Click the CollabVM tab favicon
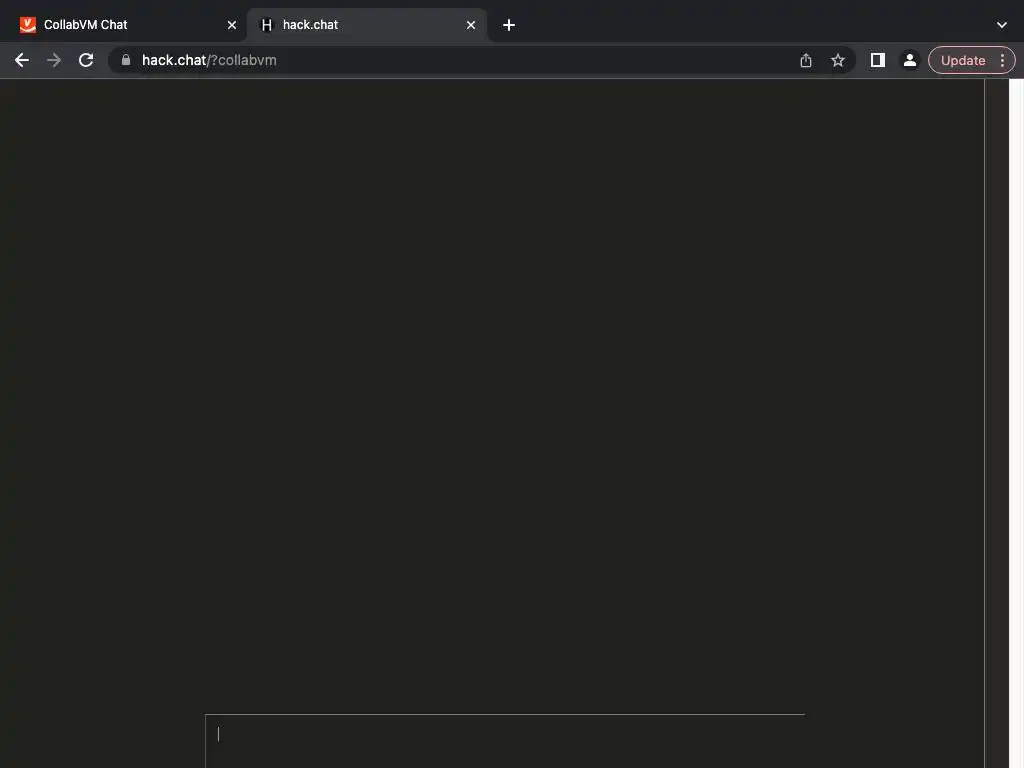This screenshot has width=1024, height=768. point(27,25)
